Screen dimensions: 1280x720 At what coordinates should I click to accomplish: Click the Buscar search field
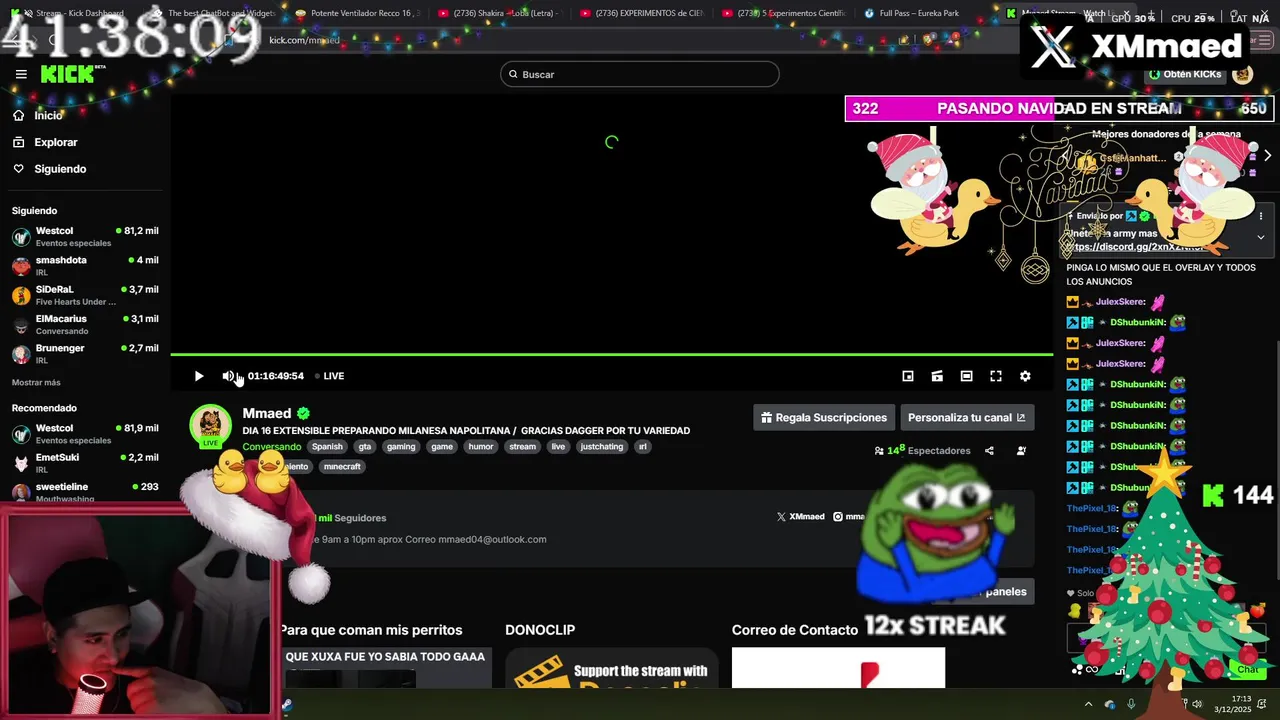point(639,74)
